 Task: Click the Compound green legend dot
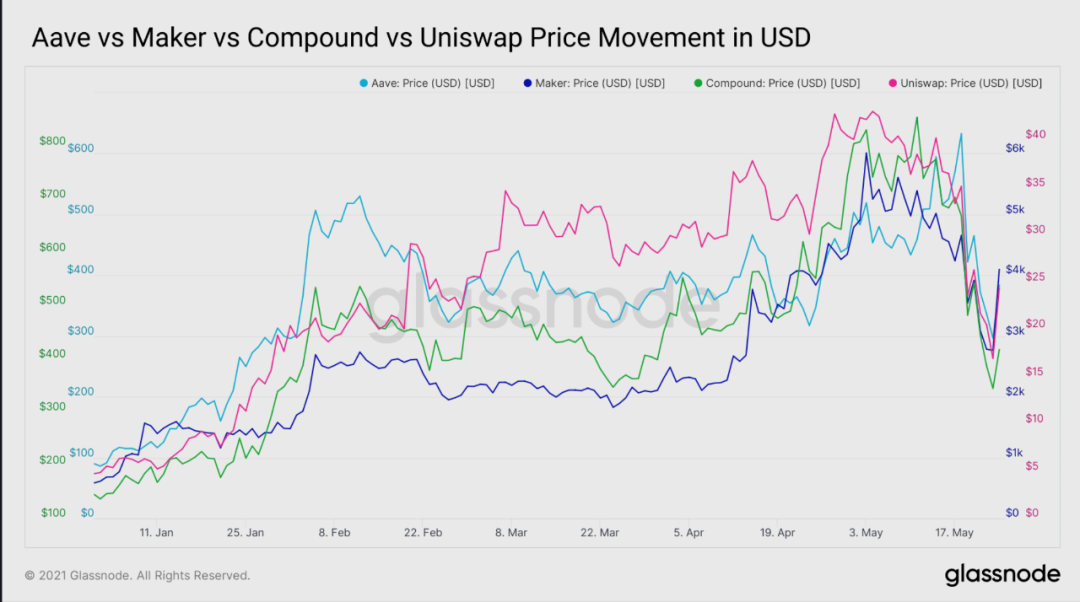[x=698, y=83]
